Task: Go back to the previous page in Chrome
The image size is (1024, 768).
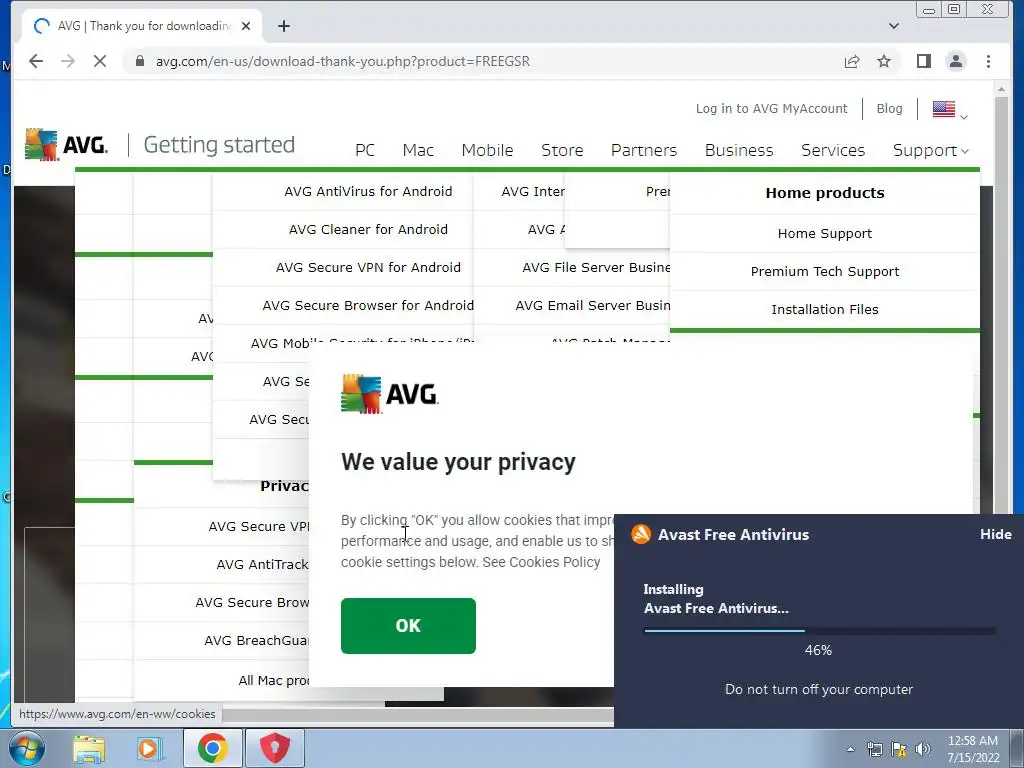Action: click(x=36, y=61)
